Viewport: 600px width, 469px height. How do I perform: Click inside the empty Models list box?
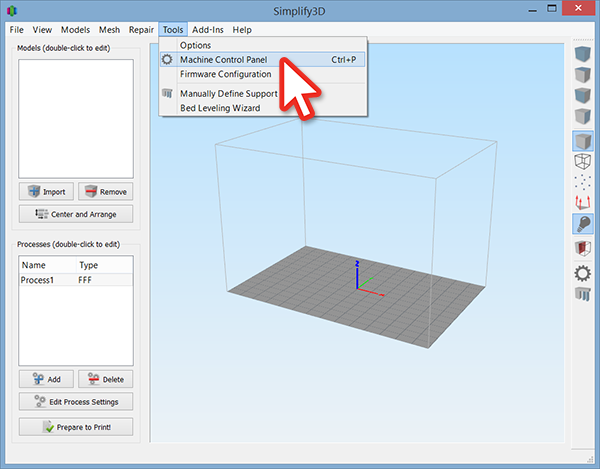[76, 119]
